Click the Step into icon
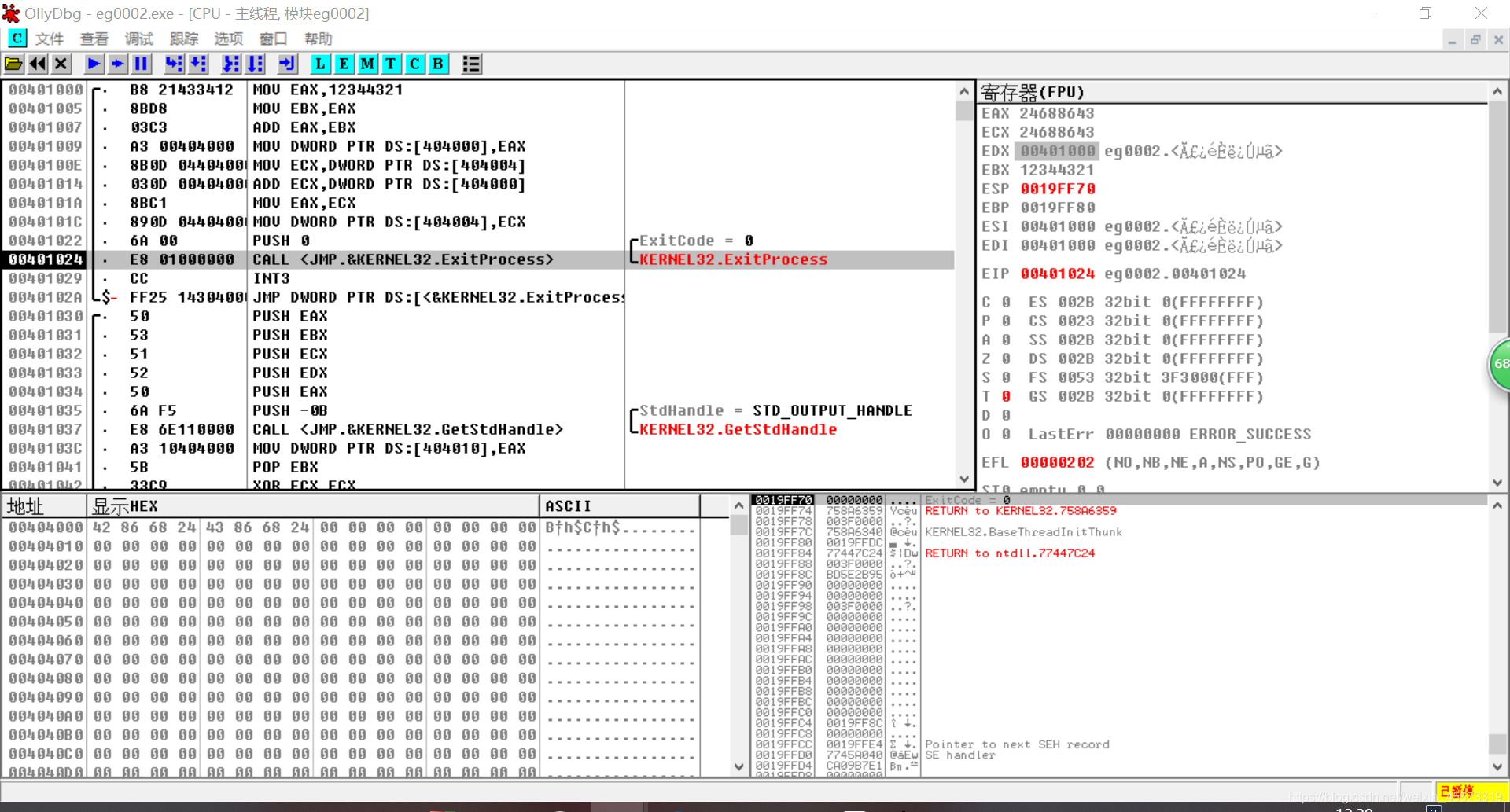This screenshot has width=1510, height=812. click(x=174, y=64)
